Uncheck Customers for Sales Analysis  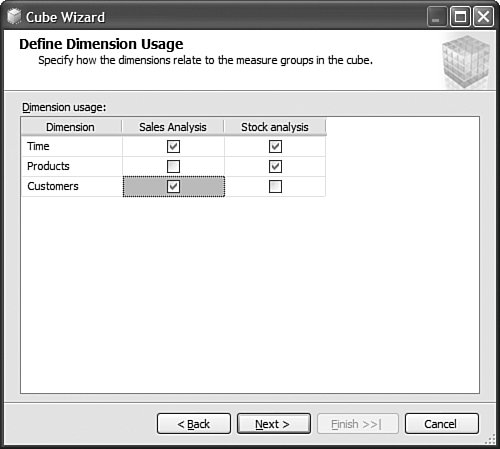tap(173, 186)
